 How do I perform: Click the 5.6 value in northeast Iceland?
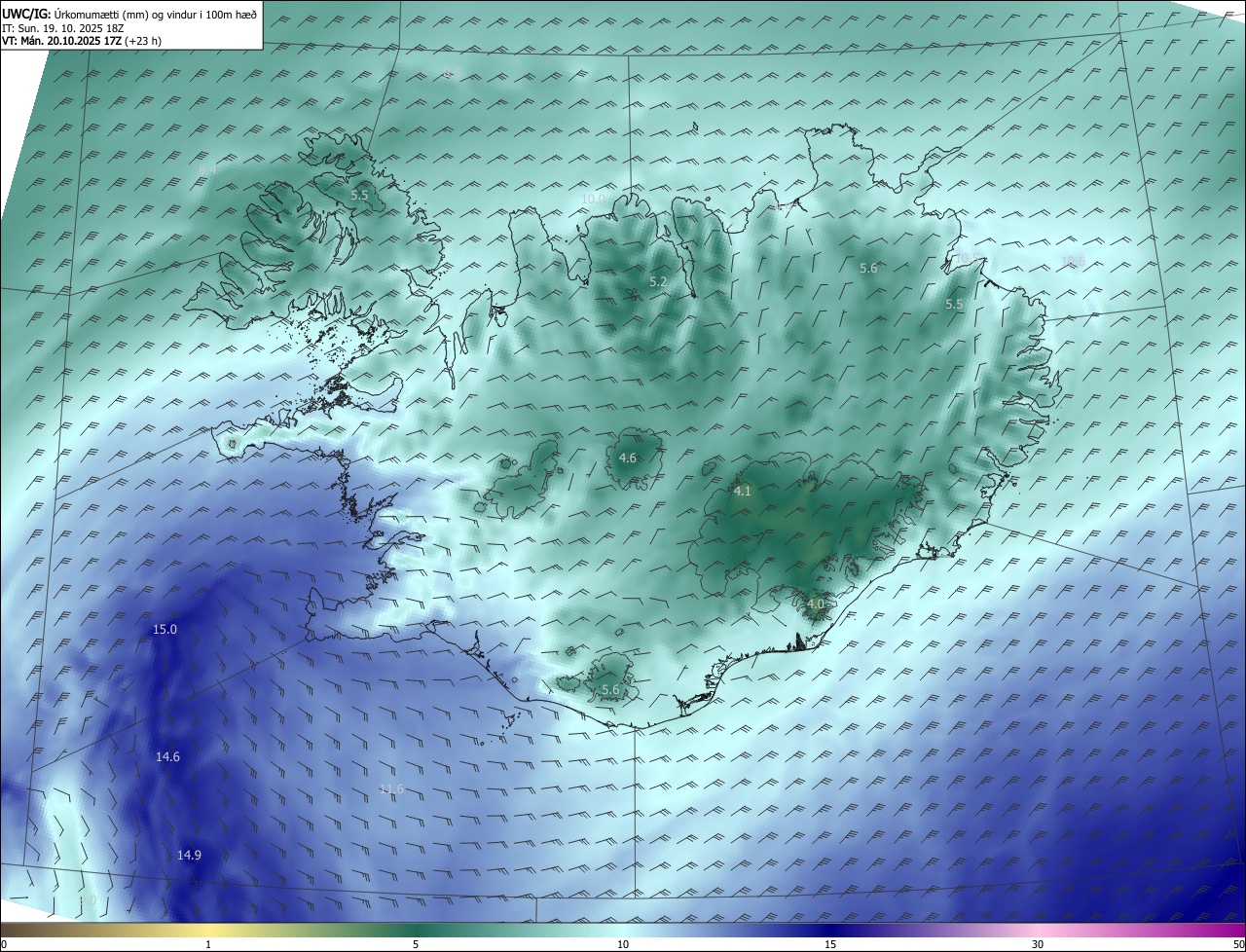868,269
